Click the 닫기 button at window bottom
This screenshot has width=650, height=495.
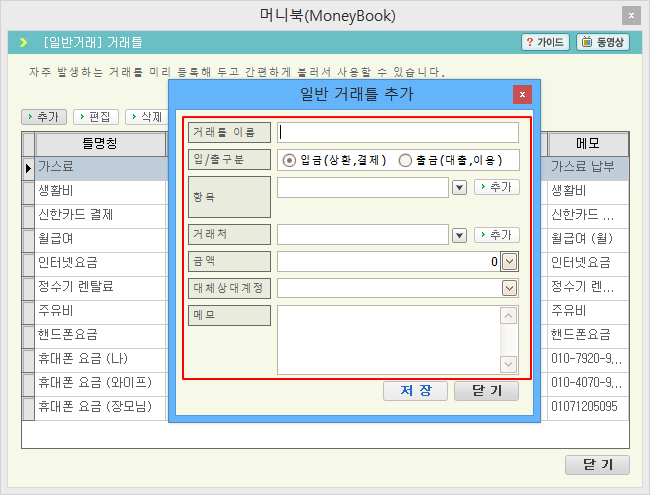(x=597, y=465)
